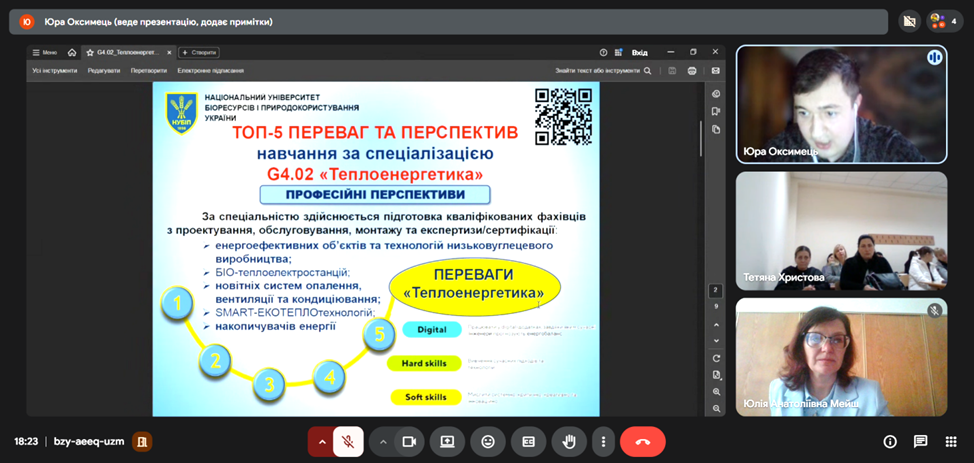974x463 pixels.
Task: Click meeting code bzy-aeeq-uzm
Action: [89, 442]
